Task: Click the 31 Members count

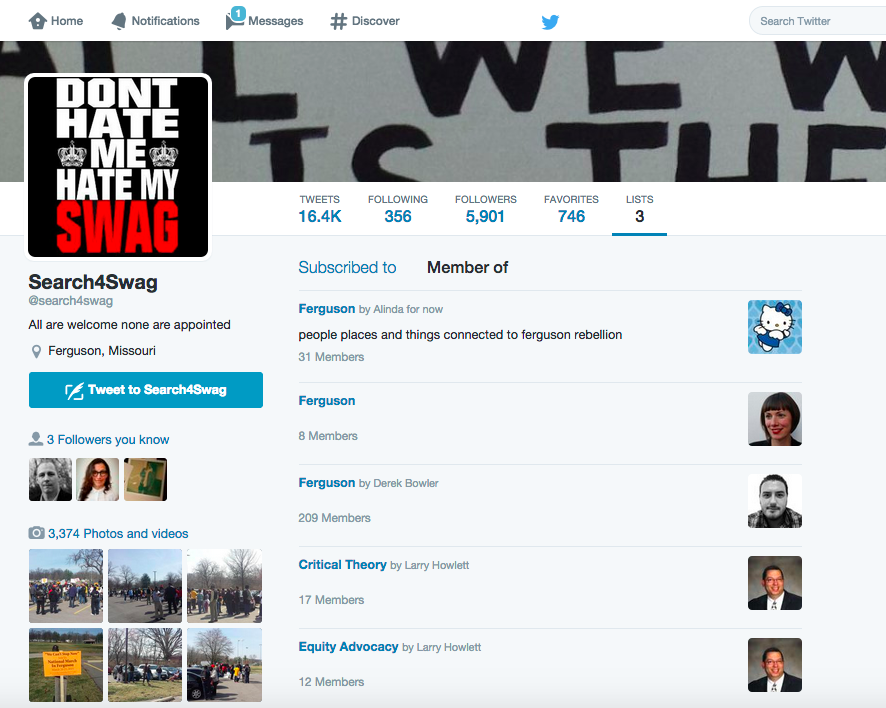Action: 331,357
